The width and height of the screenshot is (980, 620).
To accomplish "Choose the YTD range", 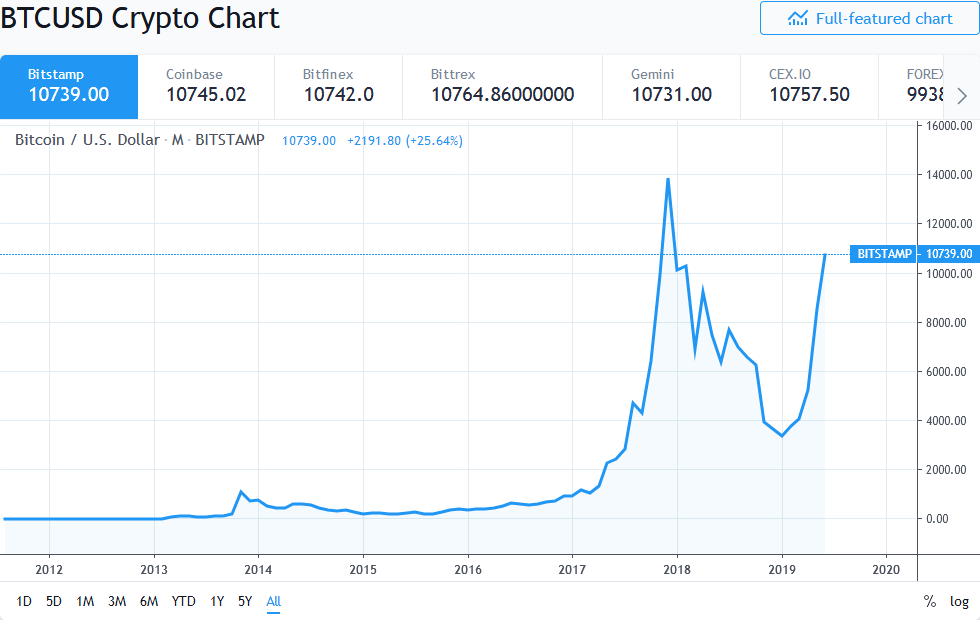I will click(183, 601).
